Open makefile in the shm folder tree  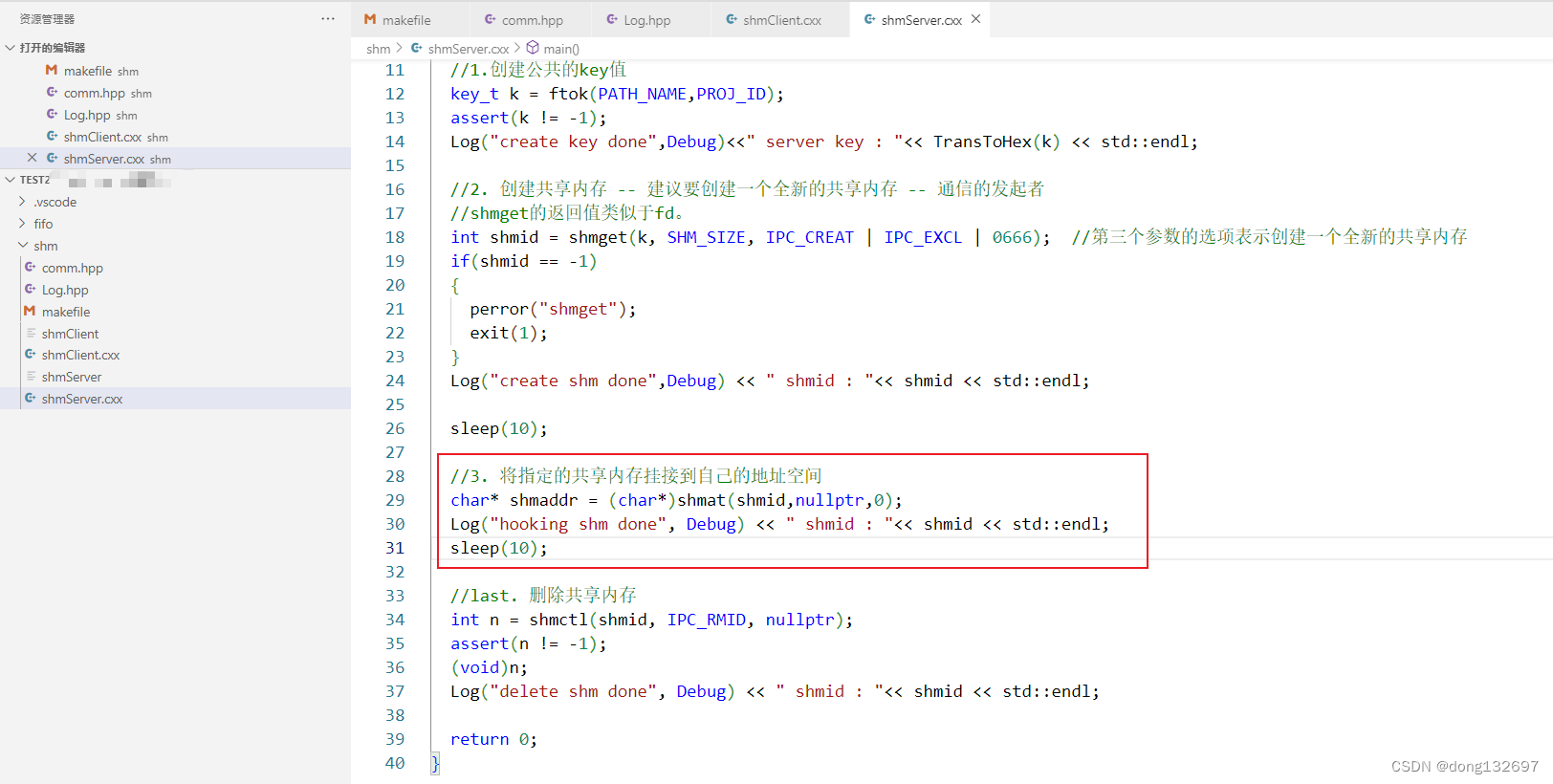[175, 312]
